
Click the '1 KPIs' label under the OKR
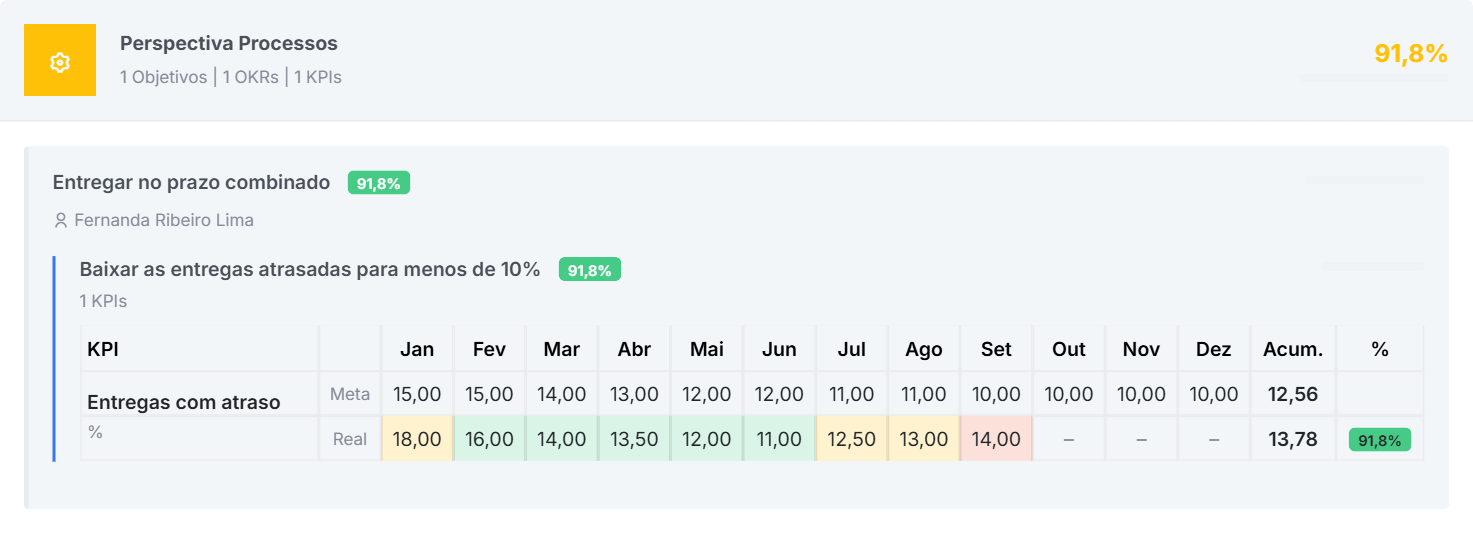coord(103,301)
